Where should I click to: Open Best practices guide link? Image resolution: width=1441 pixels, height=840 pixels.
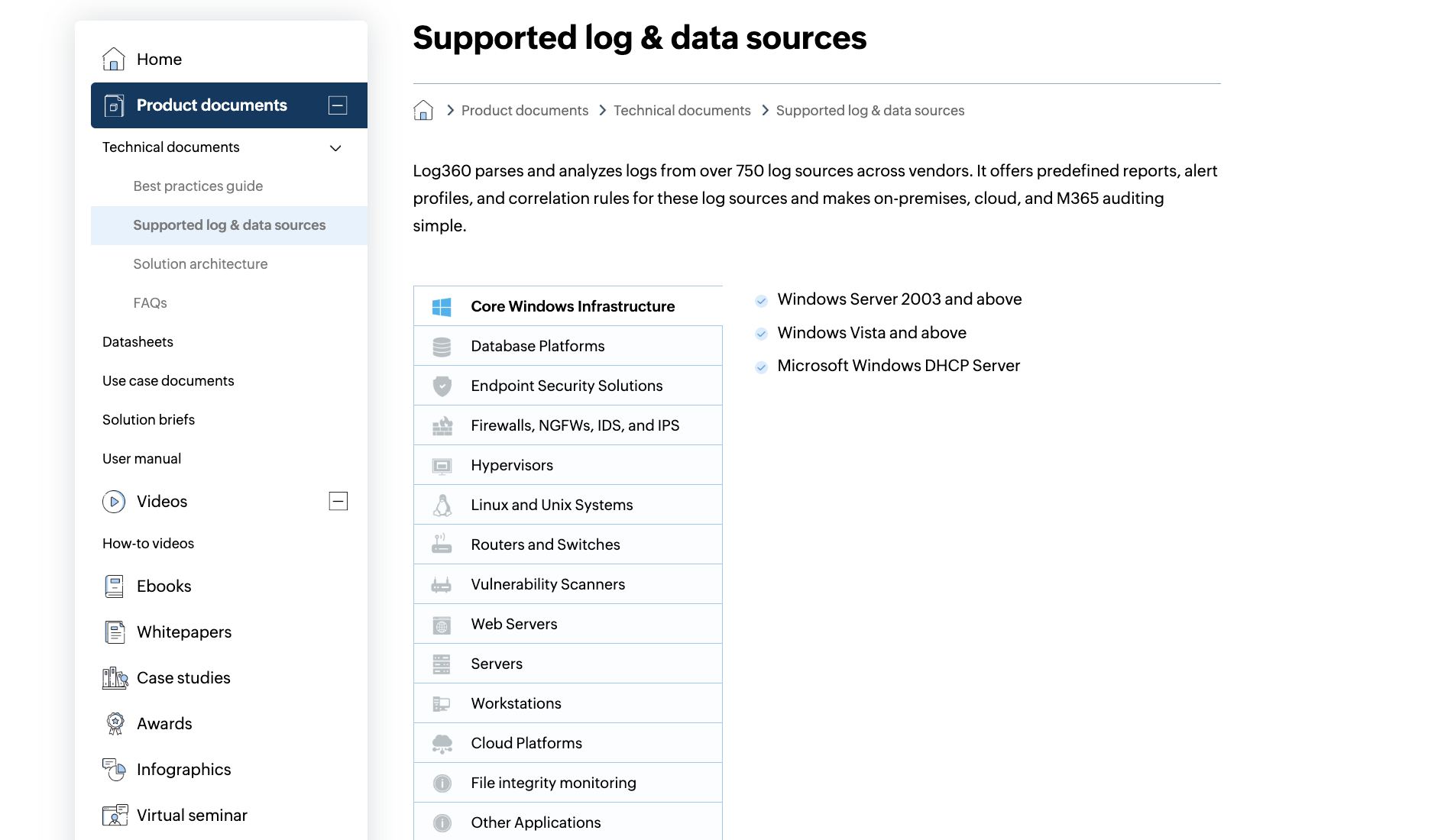pos(198,186)
